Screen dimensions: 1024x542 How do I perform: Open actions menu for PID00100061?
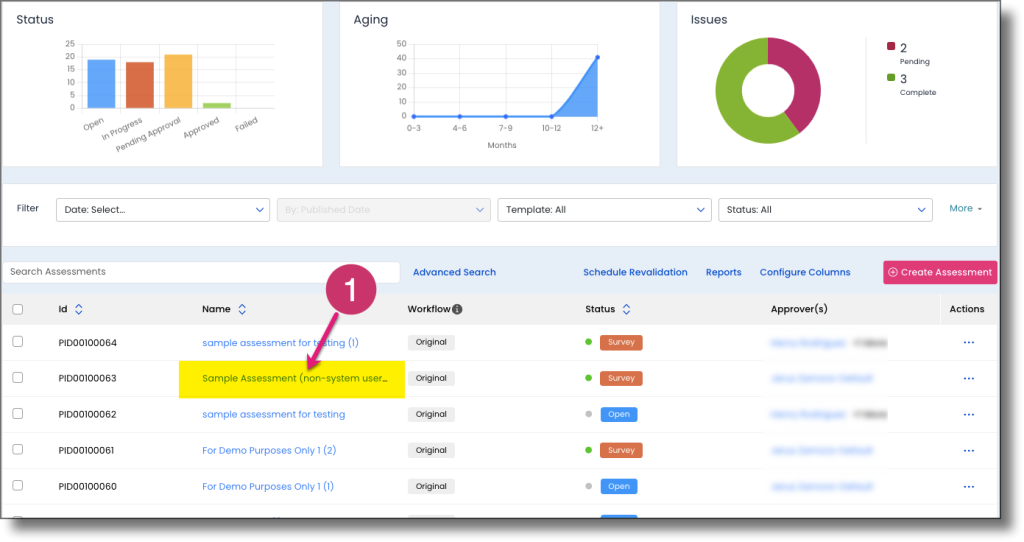[968, 451]
